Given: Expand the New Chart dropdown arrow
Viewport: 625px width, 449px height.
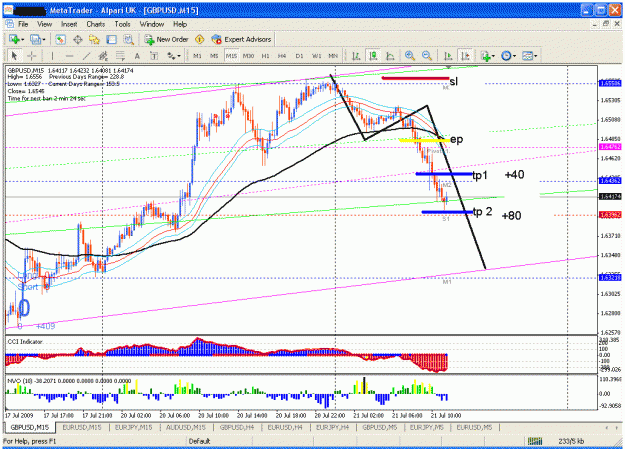Looking at the screenshot, I should 22,39.
